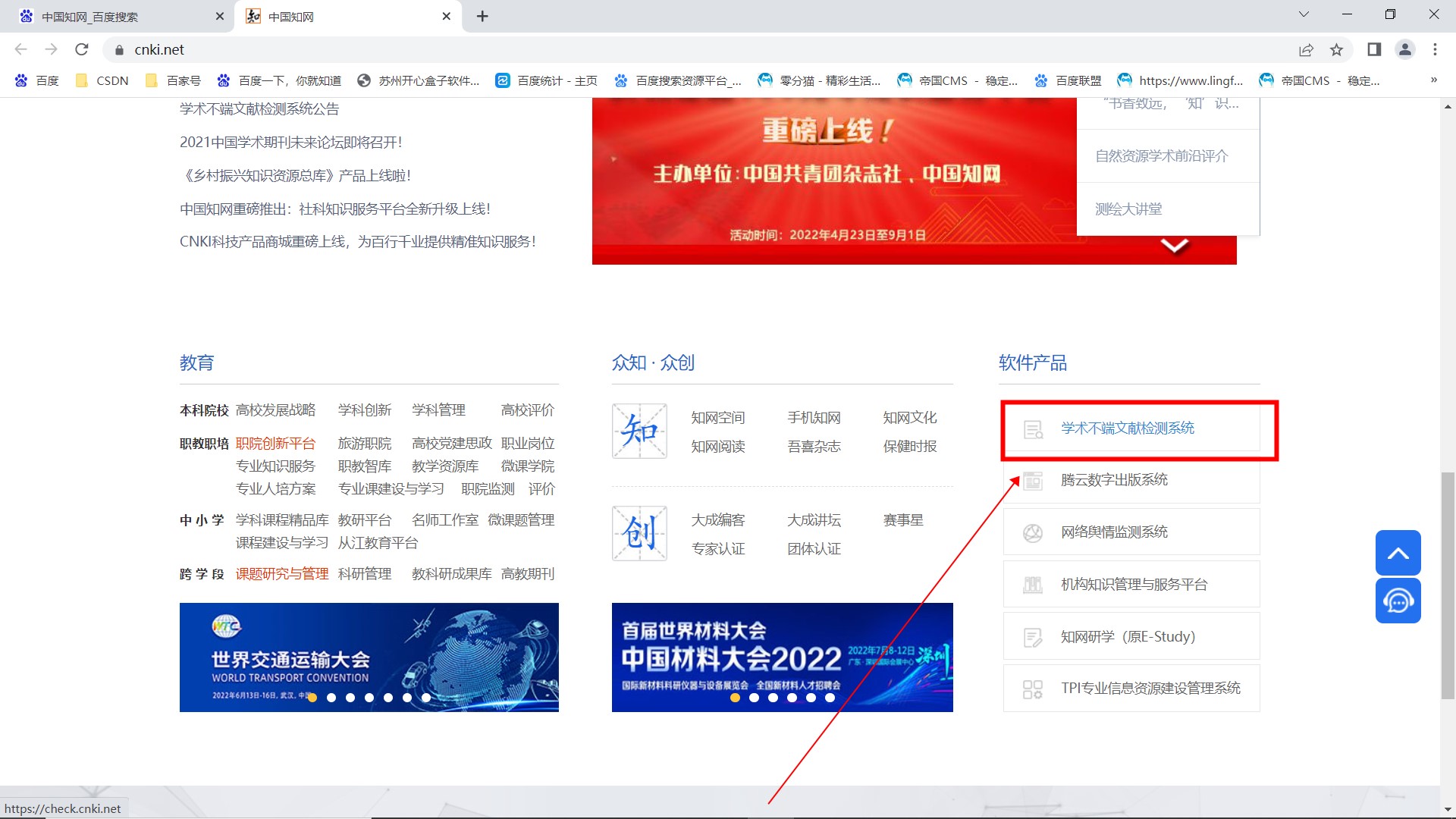1456x819 pixels.
Task: Open the browser side panel icon
Action: (x=1374, y=50)
